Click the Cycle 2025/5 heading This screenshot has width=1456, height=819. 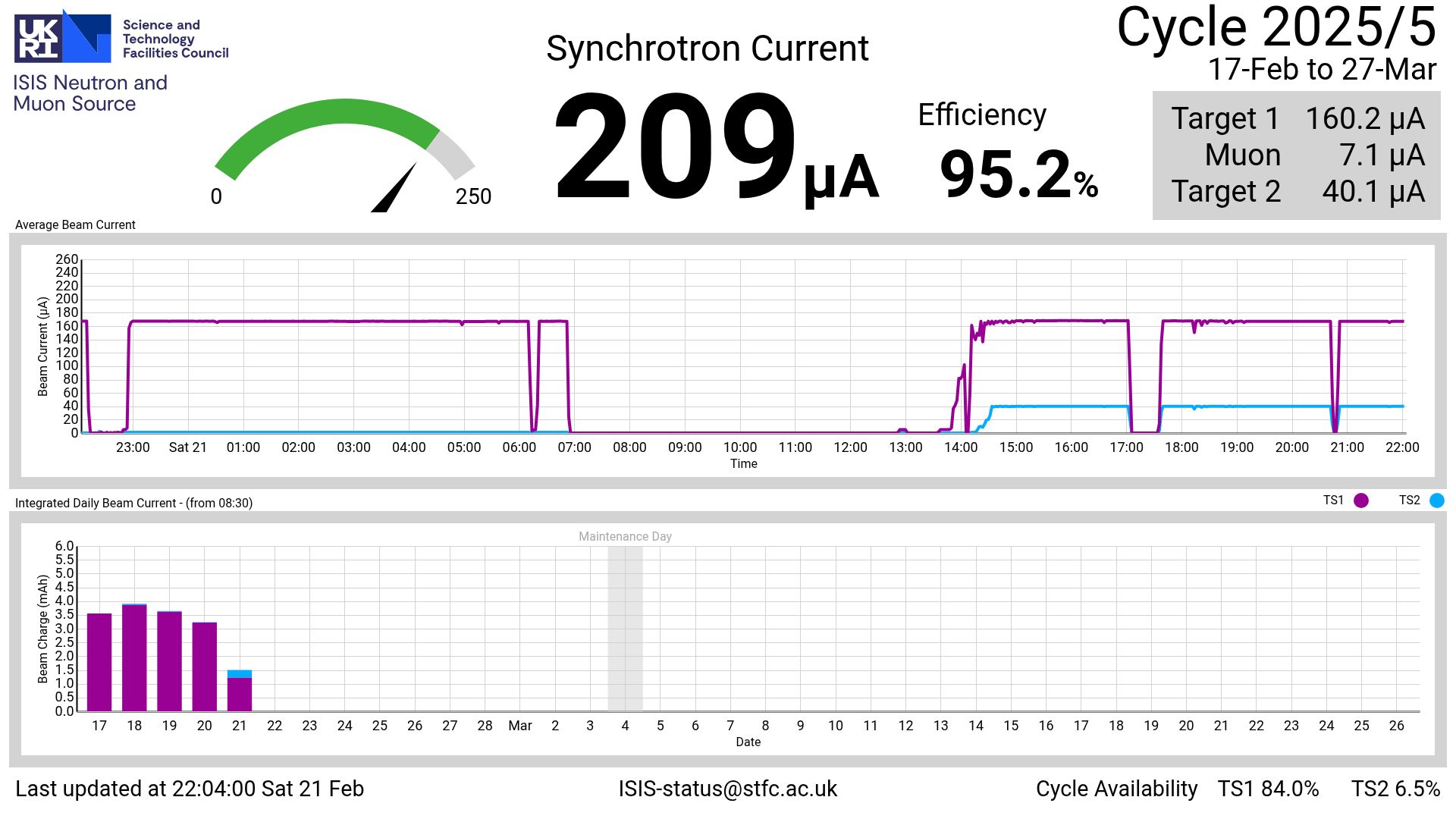tap(1276, 29)
